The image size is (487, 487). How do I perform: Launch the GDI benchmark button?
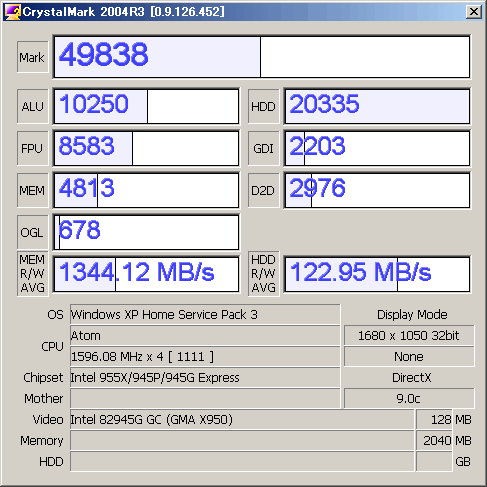263,148
